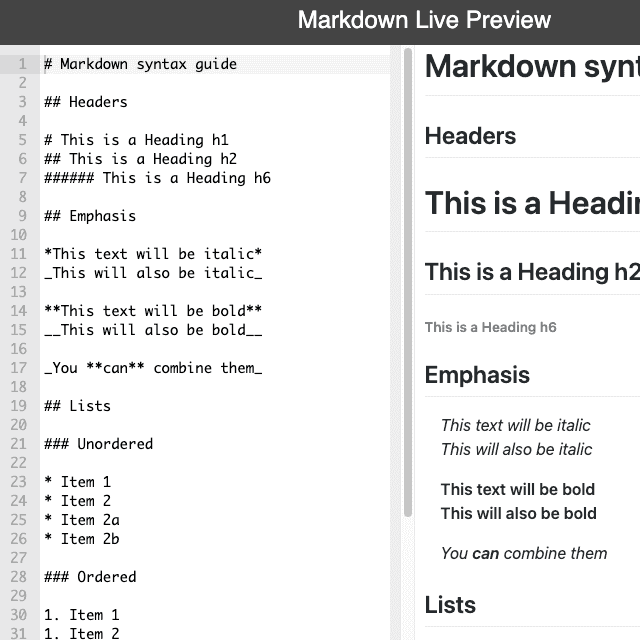The width and height of the screenshot is (640, 640).
Task: Click editor line '* Item 2'
Action: point(77,501)
